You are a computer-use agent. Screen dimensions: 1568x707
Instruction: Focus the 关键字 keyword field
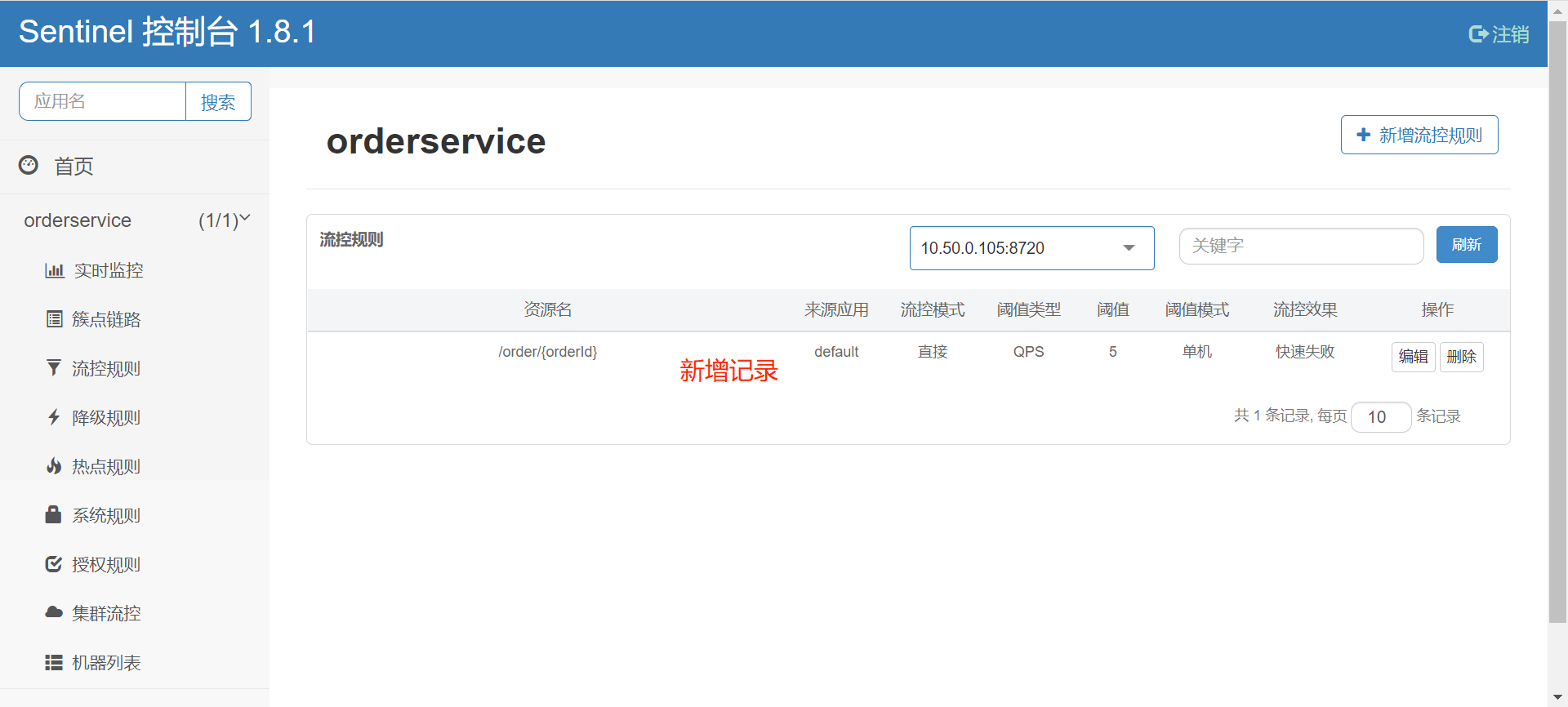point(1301,246)
